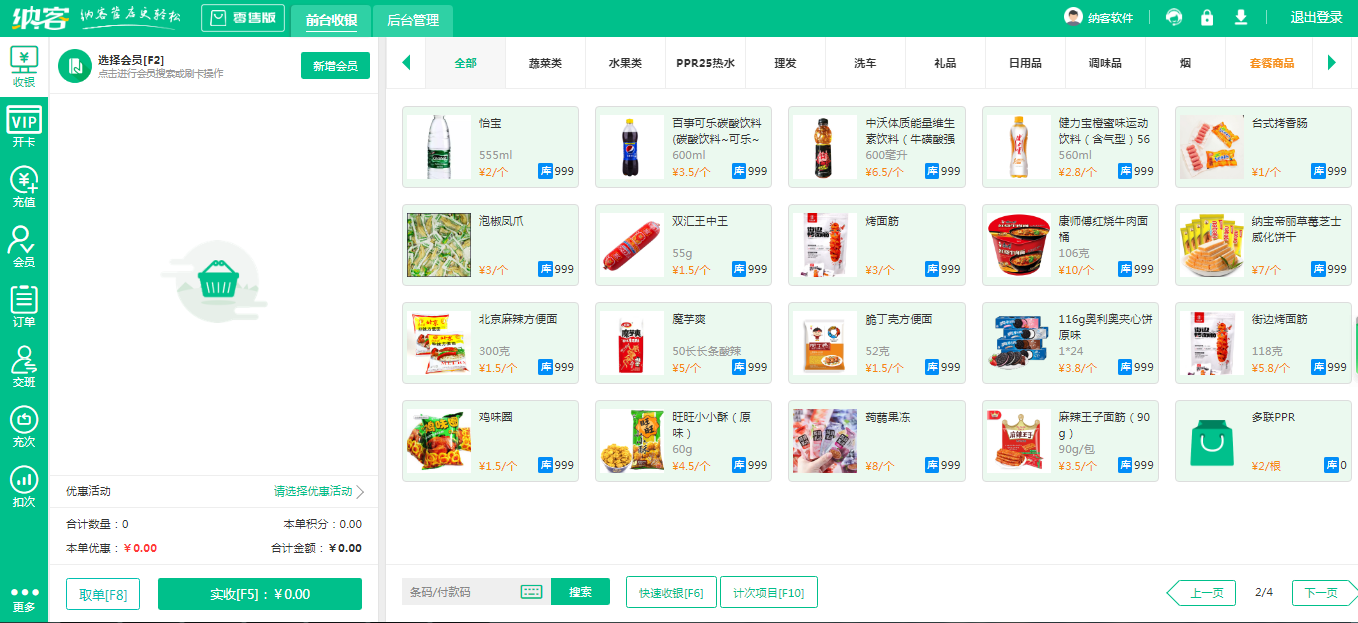1358x623 pixels.
Task: Add 百事可乐 600ml product to cart
Action: (x=683, y=147)
